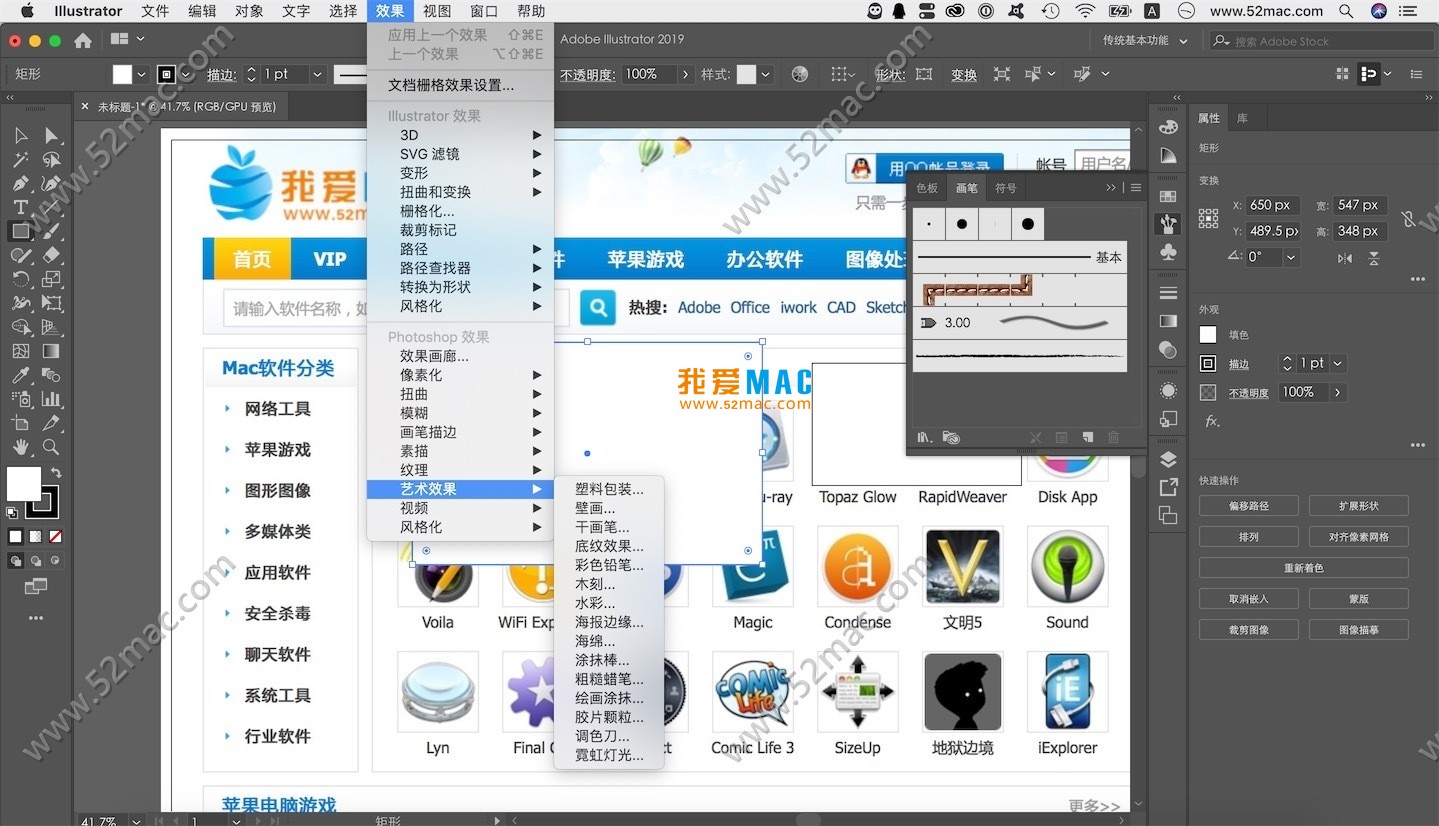Open the Color panel palette icon

(1168, 127)
